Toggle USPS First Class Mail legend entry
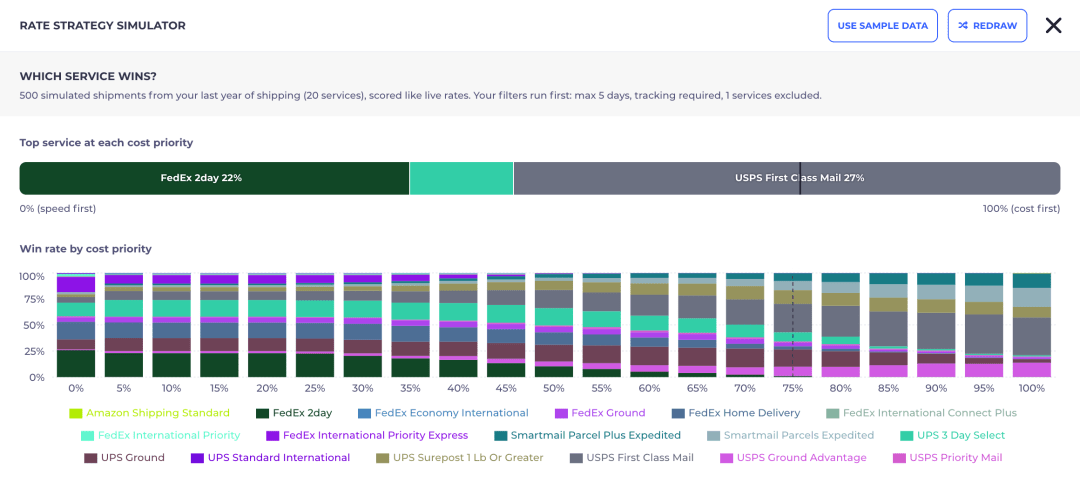This screenshot has width=1080, height=489. [632, 457]
